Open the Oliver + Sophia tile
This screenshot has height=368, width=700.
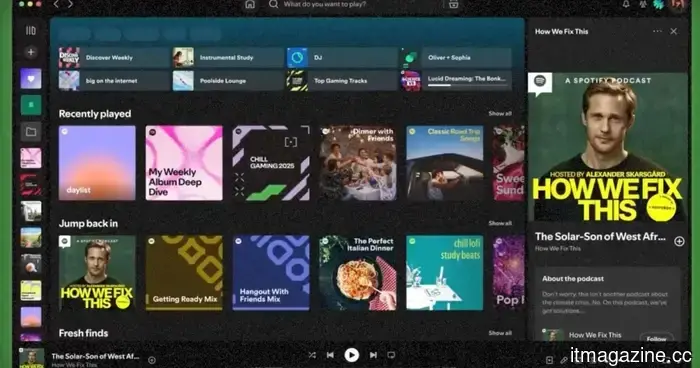[x=456, y=58]
